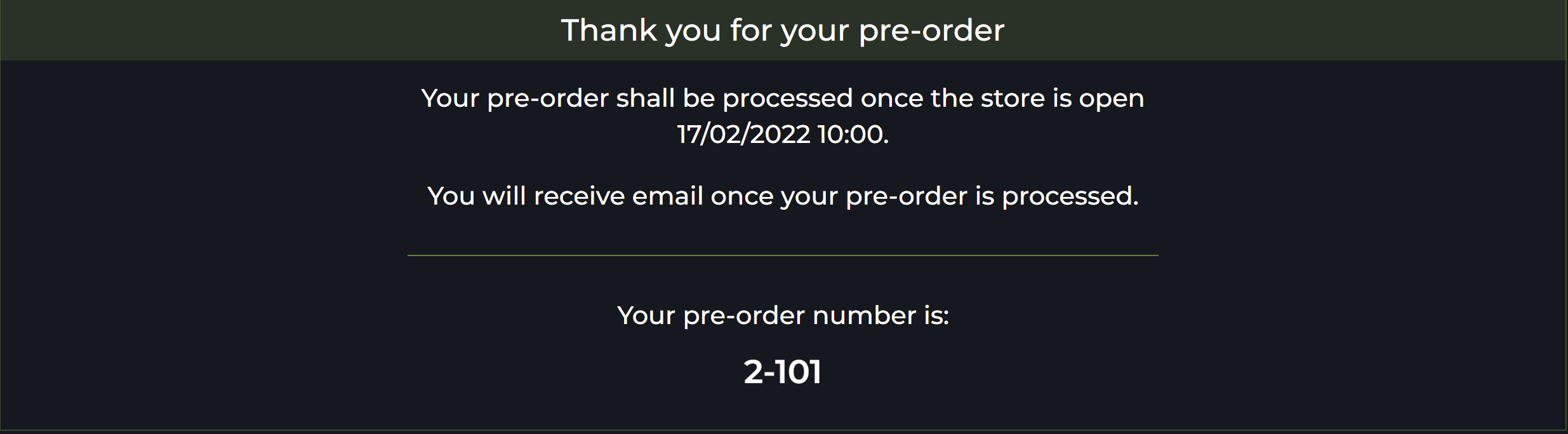Viewport: 1568px width, 434px height.
Task: Click the "You will receive email" sentence
Action: click(x=783, y=196)
